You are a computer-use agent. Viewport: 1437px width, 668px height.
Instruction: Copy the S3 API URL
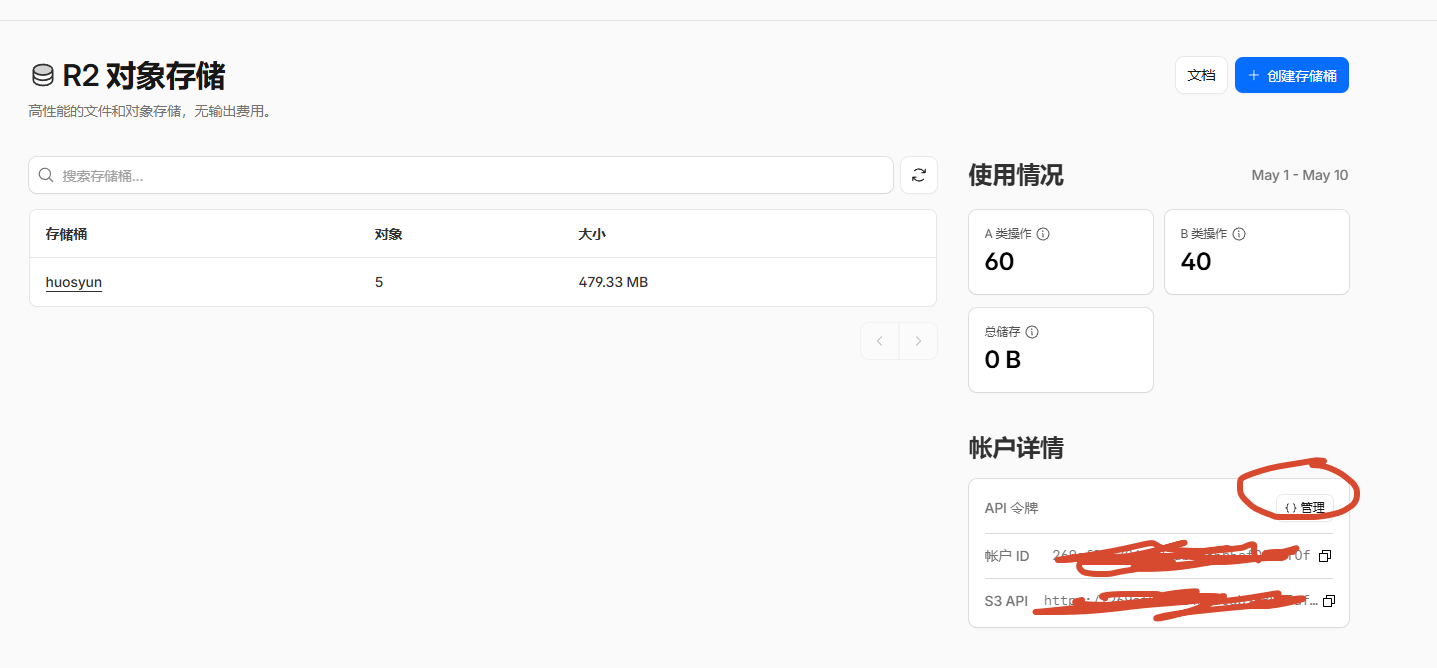tap(1329, 601)
